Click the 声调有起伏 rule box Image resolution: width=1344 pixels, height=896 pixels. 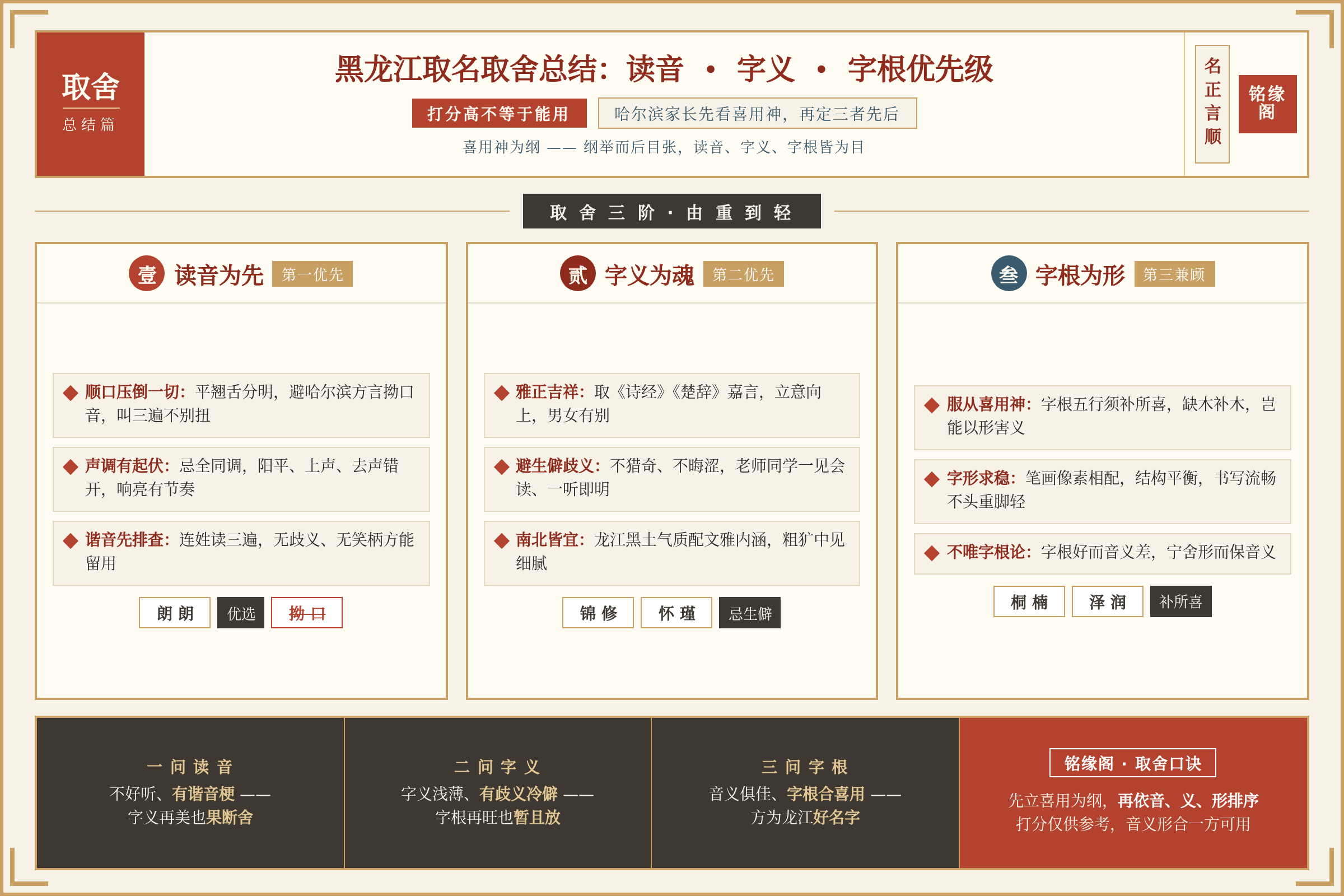pos(241,479)
